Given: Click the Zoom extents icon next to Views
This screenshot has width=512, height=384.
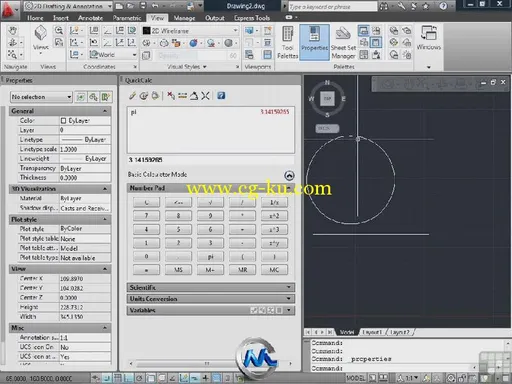Looking at the screenshot, I should pyautogui.click(x=59, y=31).
